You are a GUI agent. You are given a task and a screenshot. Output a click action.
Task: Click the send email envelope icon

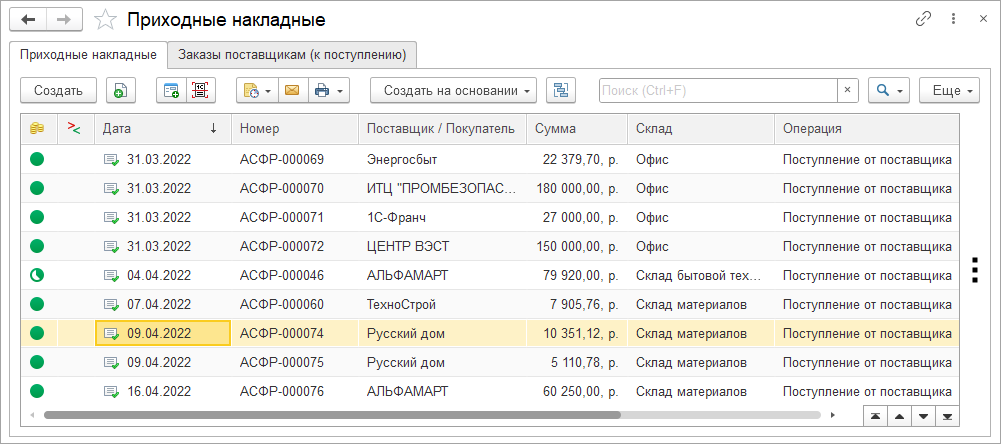coord(292,90)
